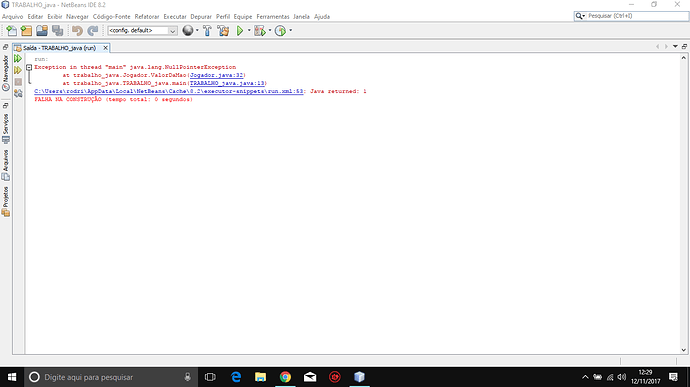Run the project with green arrow
690x387 pixels.
(x=240, y=30)
